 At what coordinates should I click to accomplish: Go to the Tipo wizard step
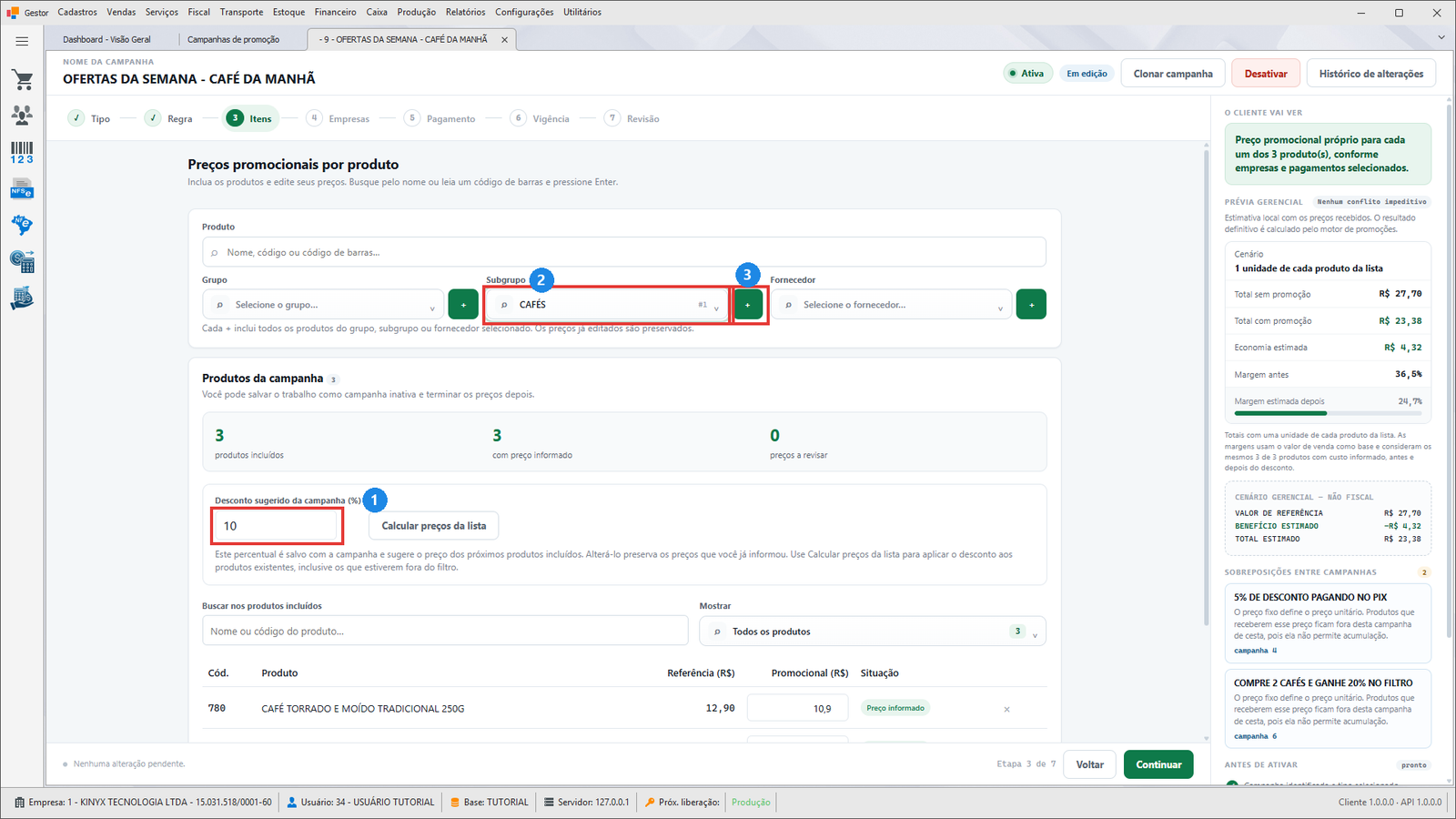[89, 118]
